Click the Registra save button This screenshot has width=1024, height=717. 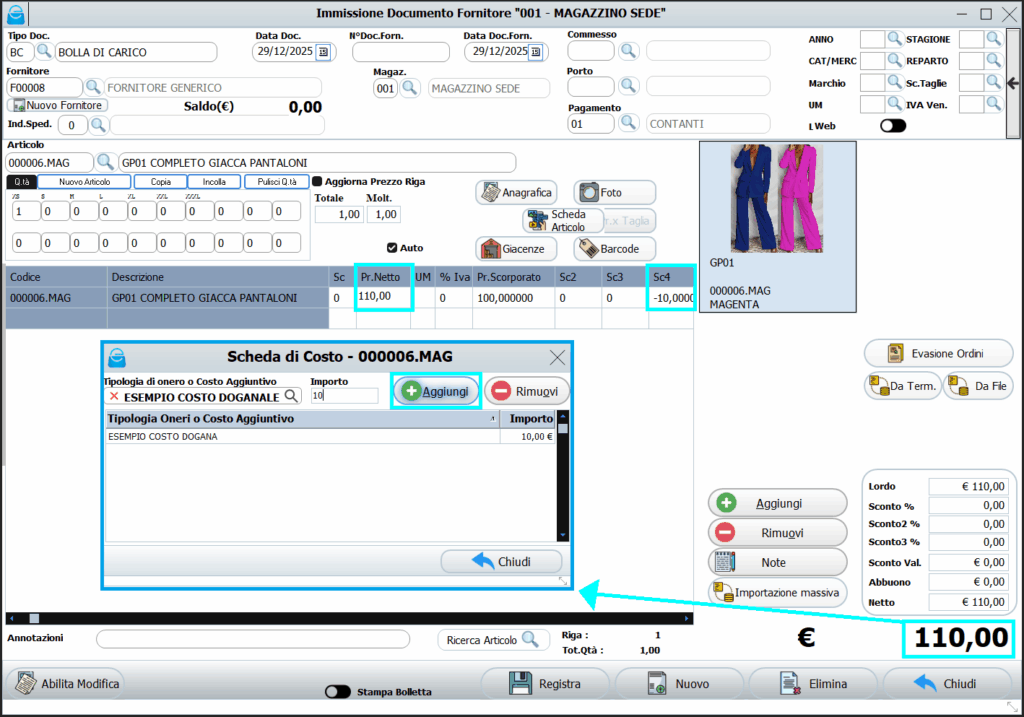point(544,684)
